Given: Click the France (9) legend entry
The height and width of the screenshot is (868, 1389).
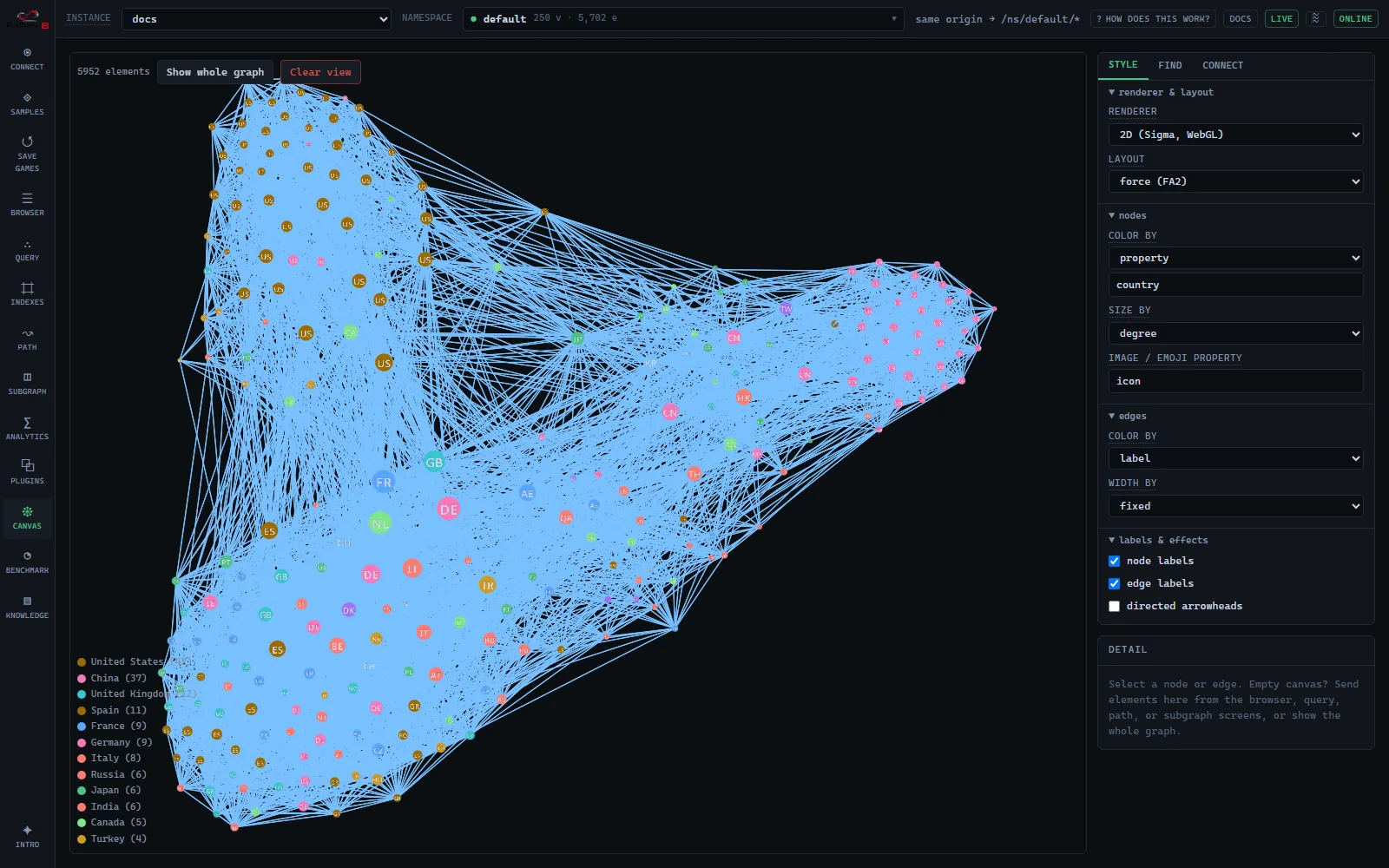Looking at the screenshot, I should point(112,727).
